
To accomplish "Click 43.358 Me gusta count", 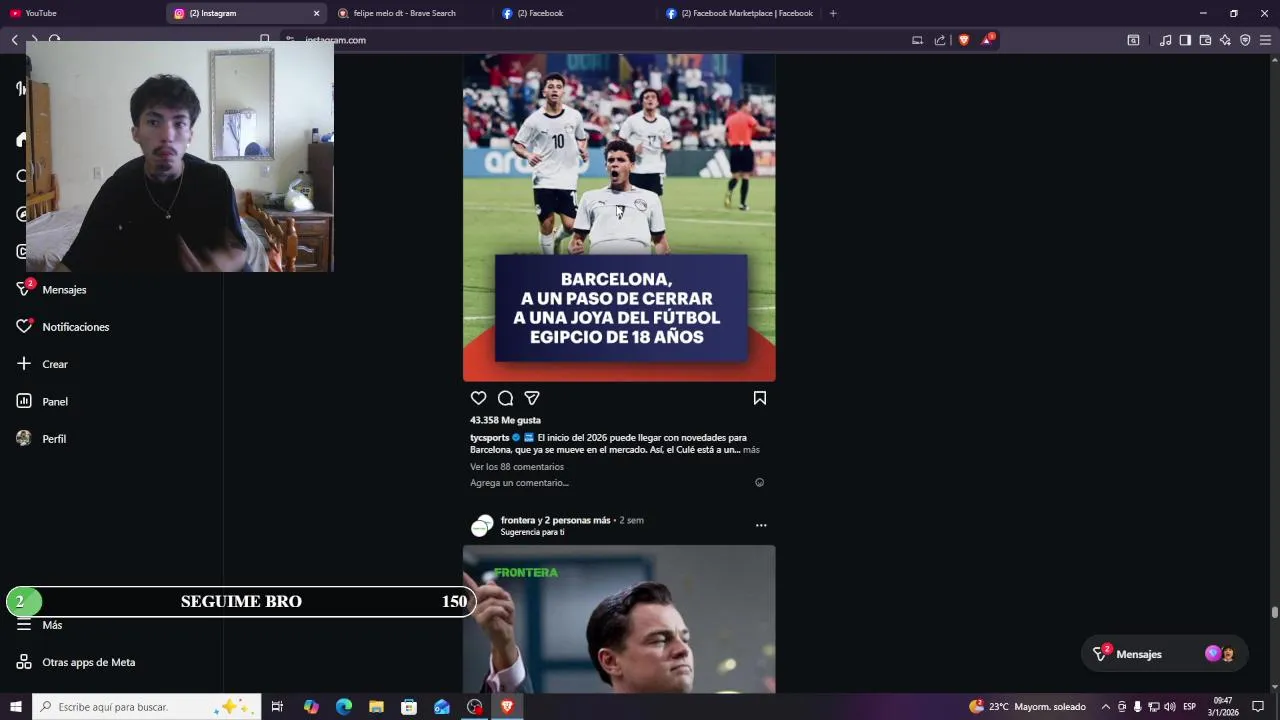I will pos(505,420).
